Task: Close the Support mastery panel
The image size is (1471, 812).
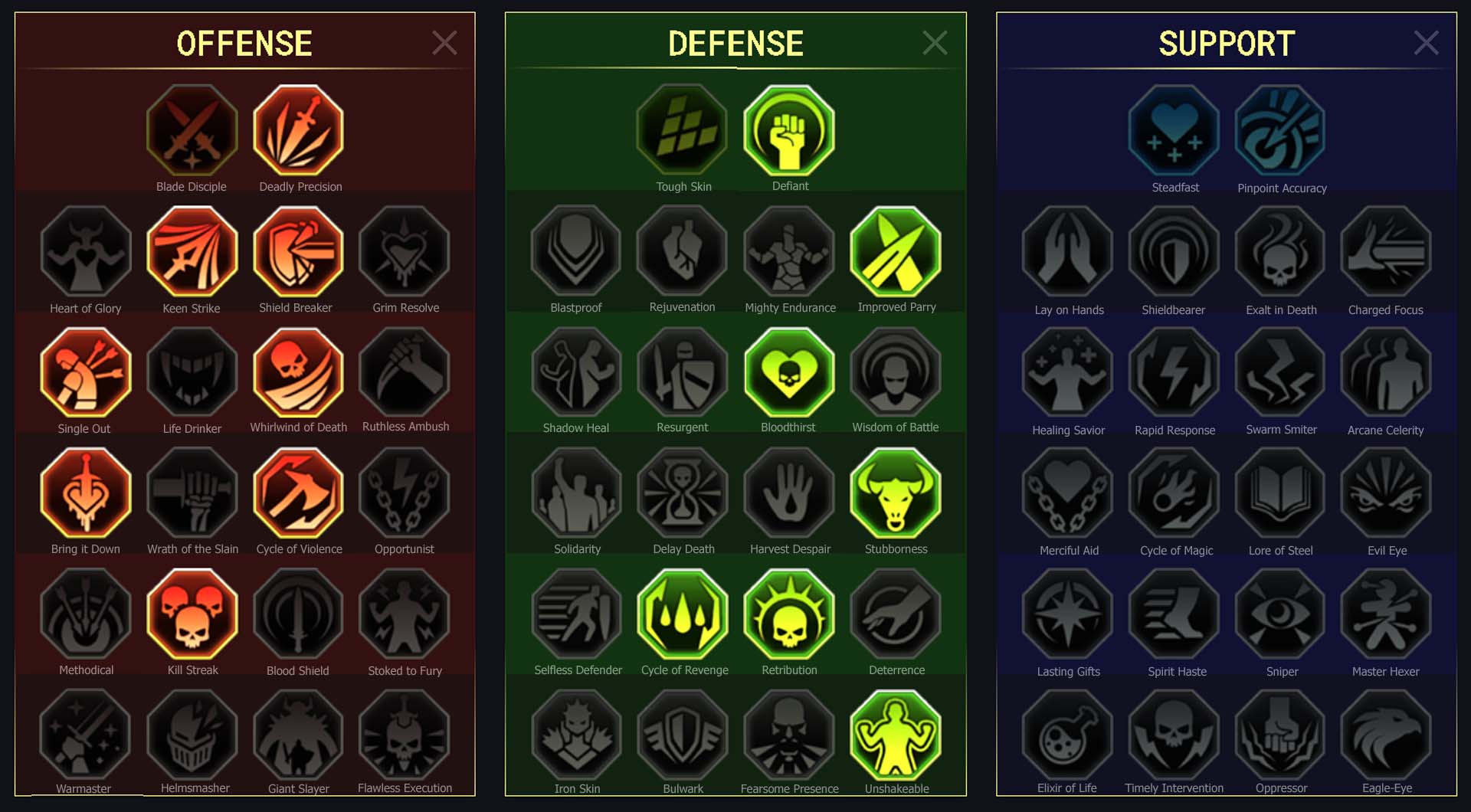Action: pos(1426,43)
